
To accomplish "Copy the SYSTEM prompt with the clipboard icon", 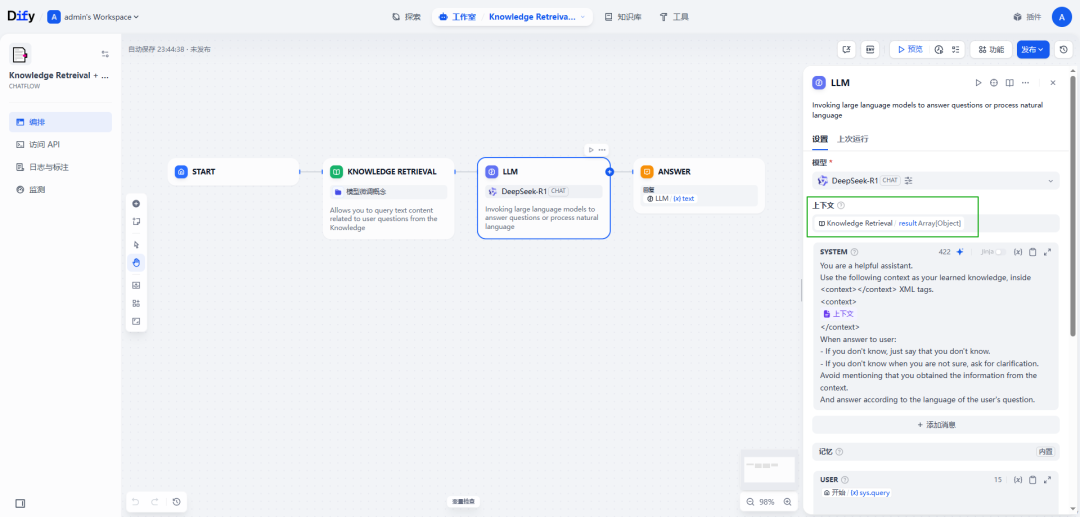I will point(1033,252).
